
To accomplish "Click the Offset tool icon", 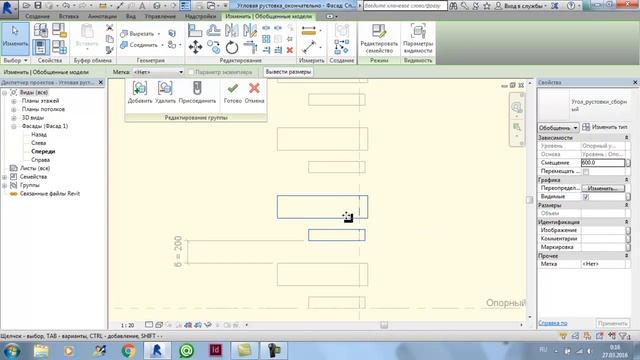I will tap(213, 31).
